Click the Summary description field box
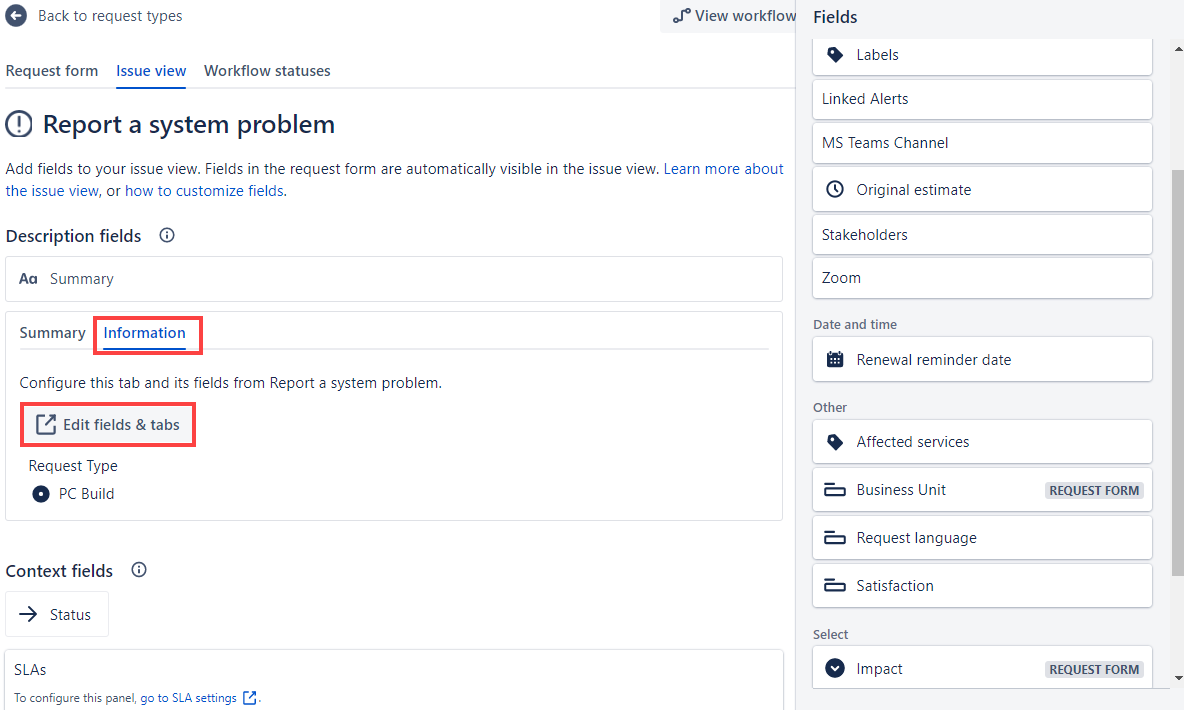 (393, 279)
